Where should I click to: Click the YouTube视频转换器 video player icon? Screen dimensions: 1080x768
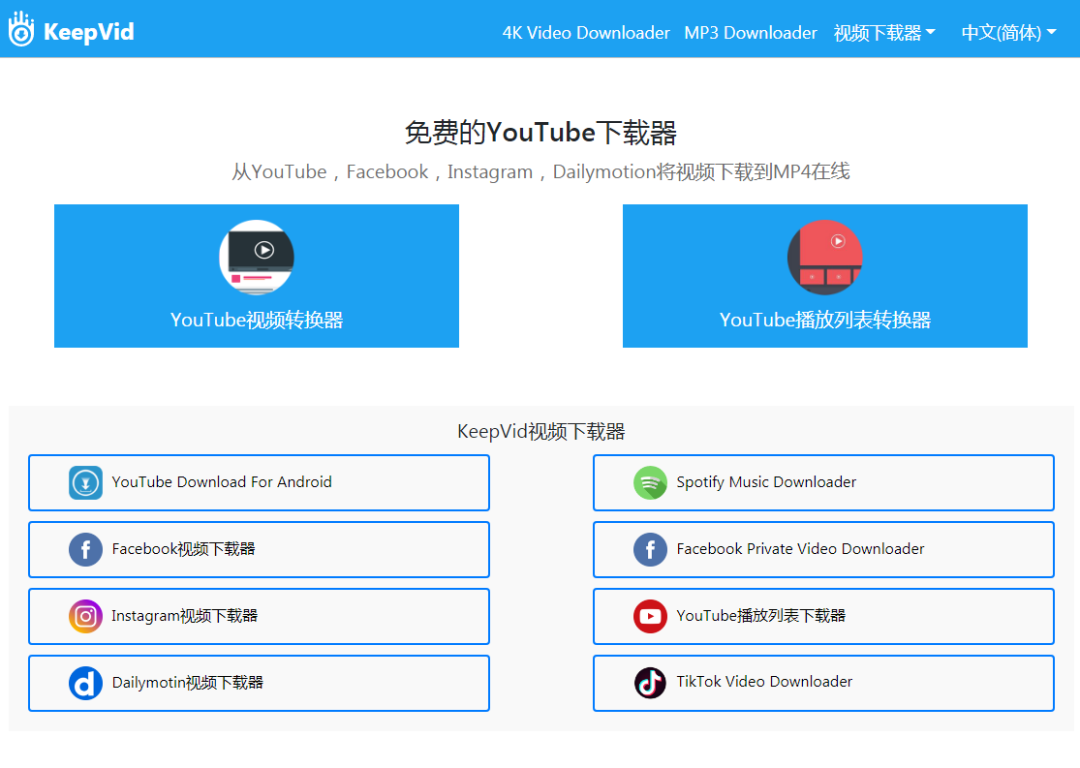click(257, 257)
